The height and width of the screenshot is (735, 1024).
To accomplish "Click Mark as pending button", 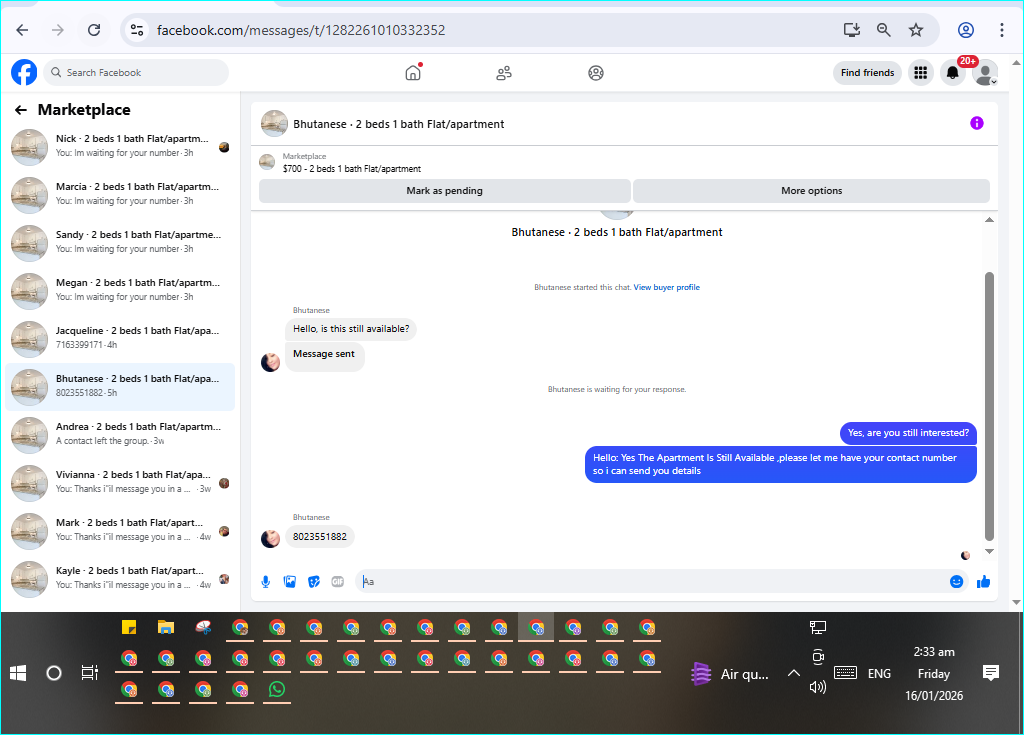I will [x=445, y=191].
